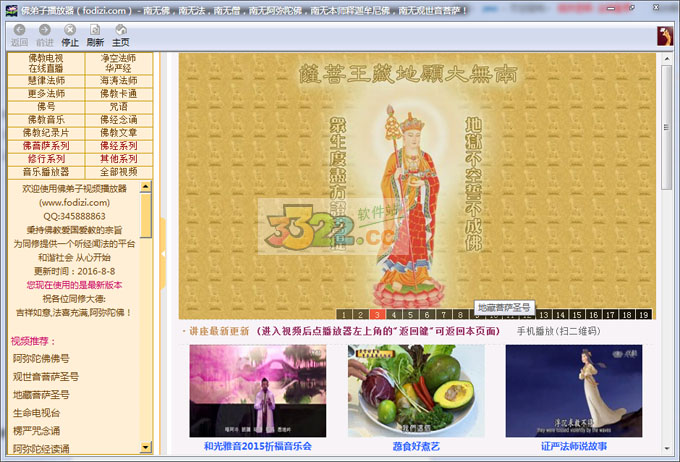
Task: Open the 蔬食好煮艺 video link
Action: (405, 446)
